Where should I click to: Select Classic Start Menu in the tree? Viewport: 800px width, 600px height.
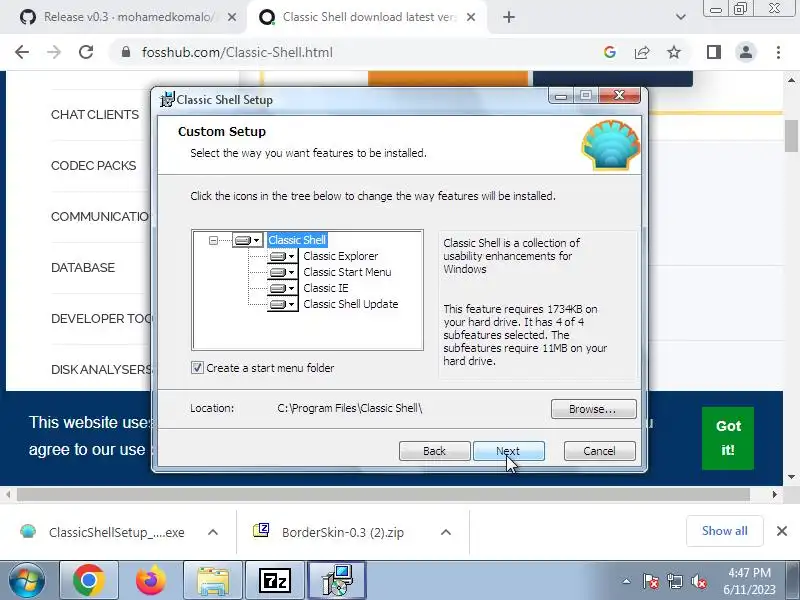click(347, 272)
